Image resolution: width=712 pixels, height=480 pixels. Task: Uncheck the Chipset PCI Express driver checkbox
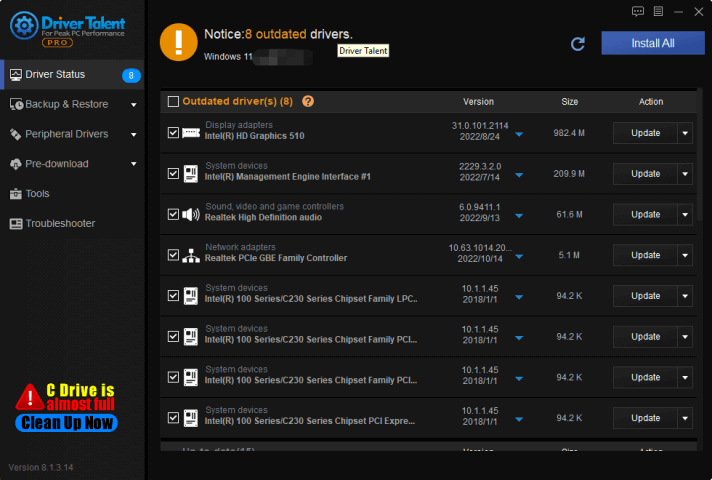[173, 418]
